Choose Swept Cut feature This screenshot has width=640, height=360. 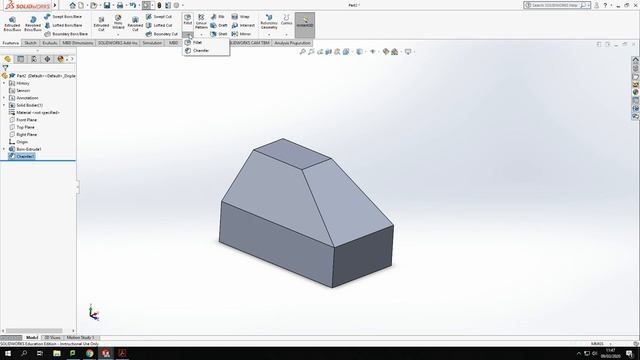coord(159,17)
